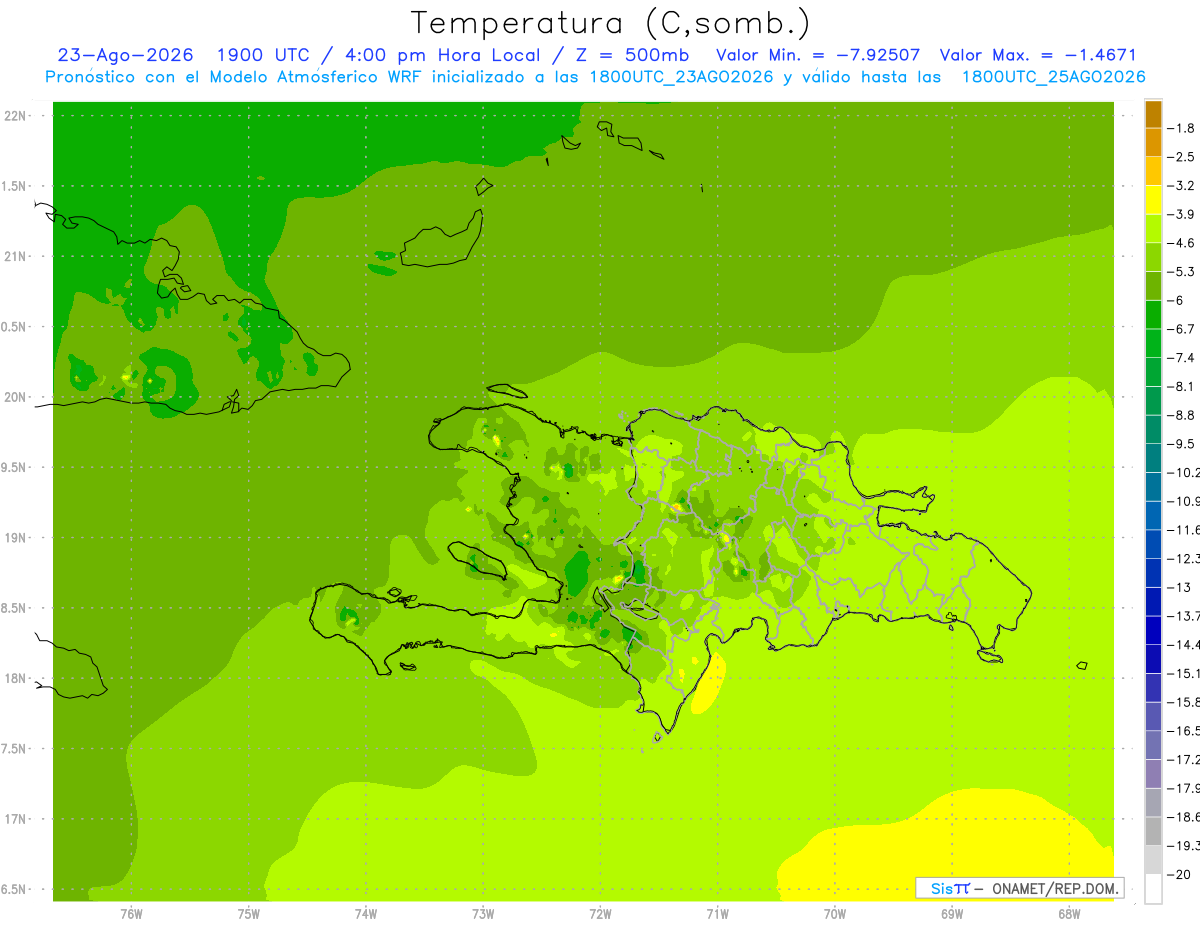Click the '-13' colorbar label
Image resolution: width=1200 pixels, height=927 pixels.
[x=1179, y=587]
